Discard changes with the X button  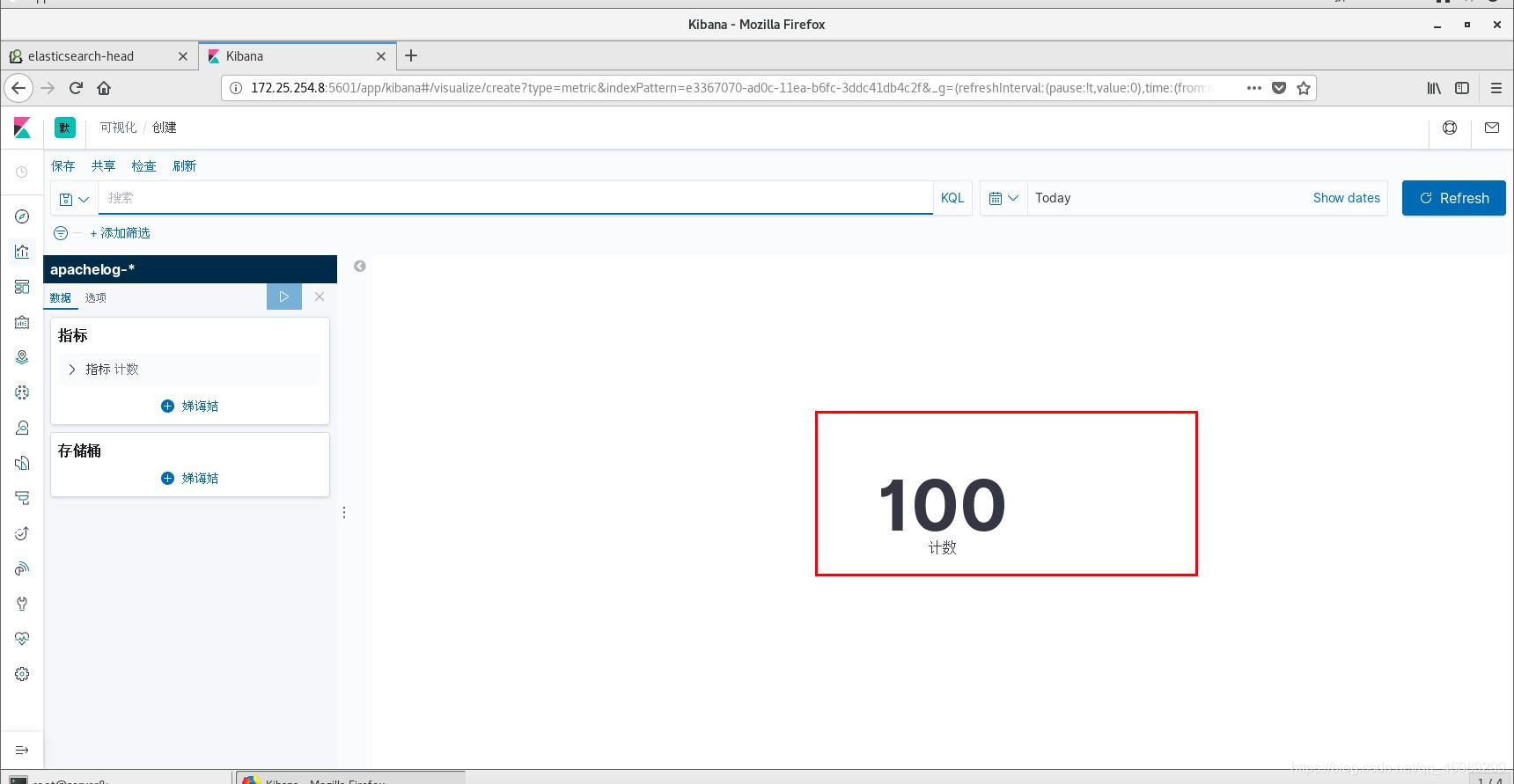click(x=320, y=297)
